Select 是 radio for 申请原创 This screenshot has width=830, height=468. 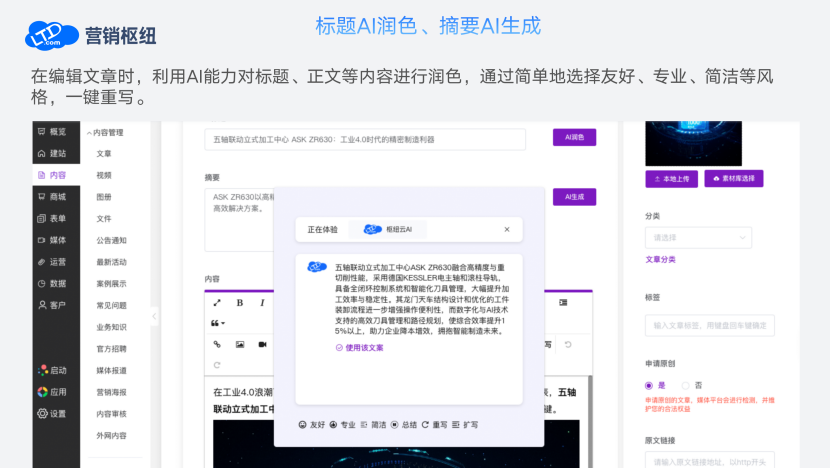pyautogui.click(x=649, y=385)
